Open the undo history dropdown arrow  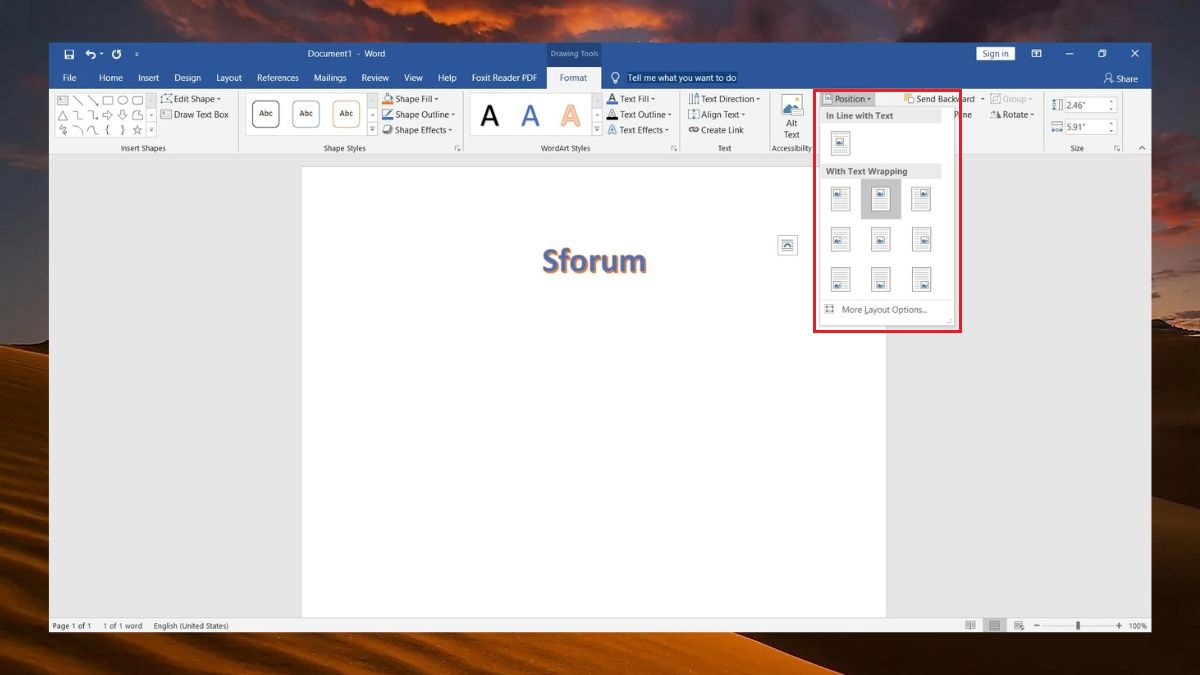click(101, 54)
